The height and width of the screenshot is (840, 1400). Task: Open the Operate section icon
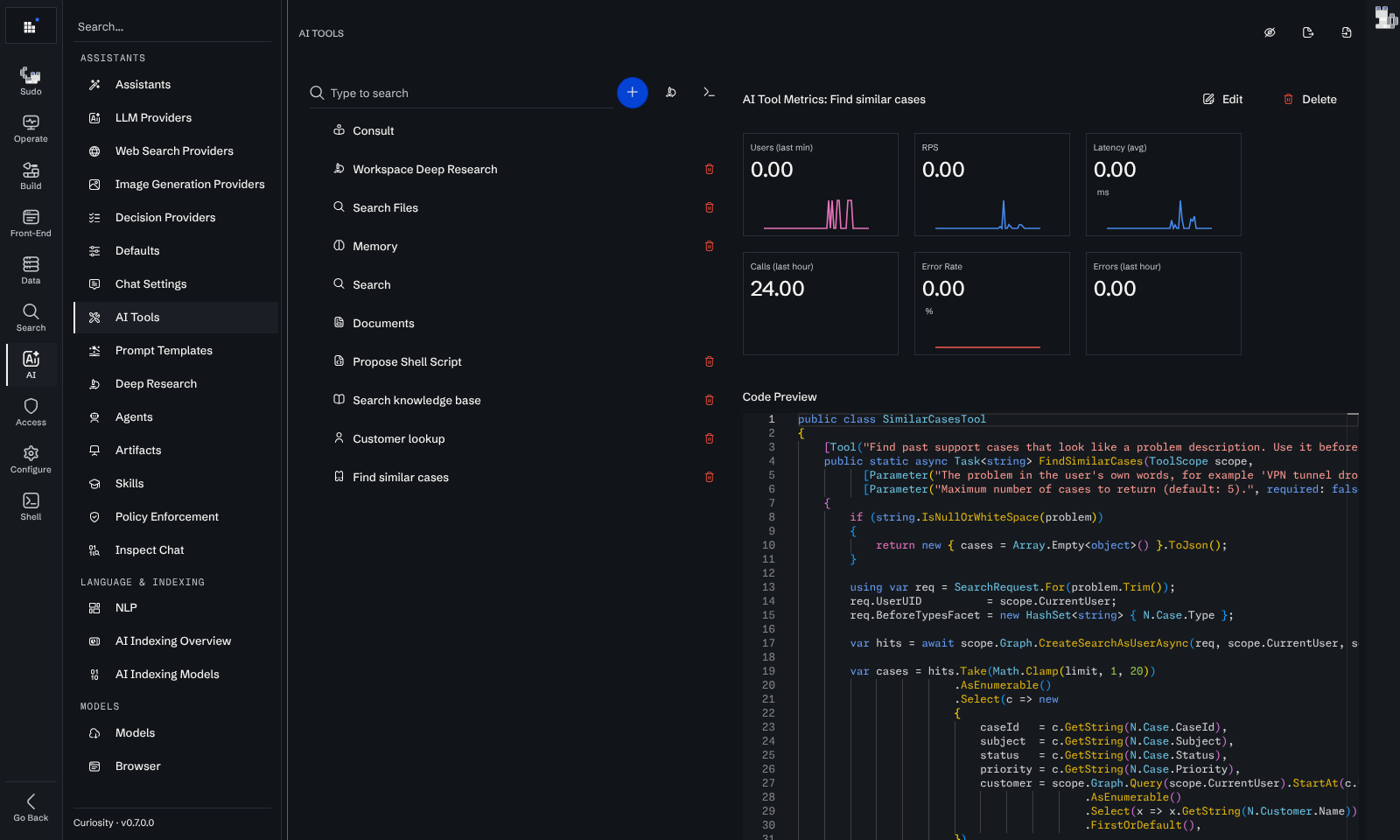coord(31,129)
